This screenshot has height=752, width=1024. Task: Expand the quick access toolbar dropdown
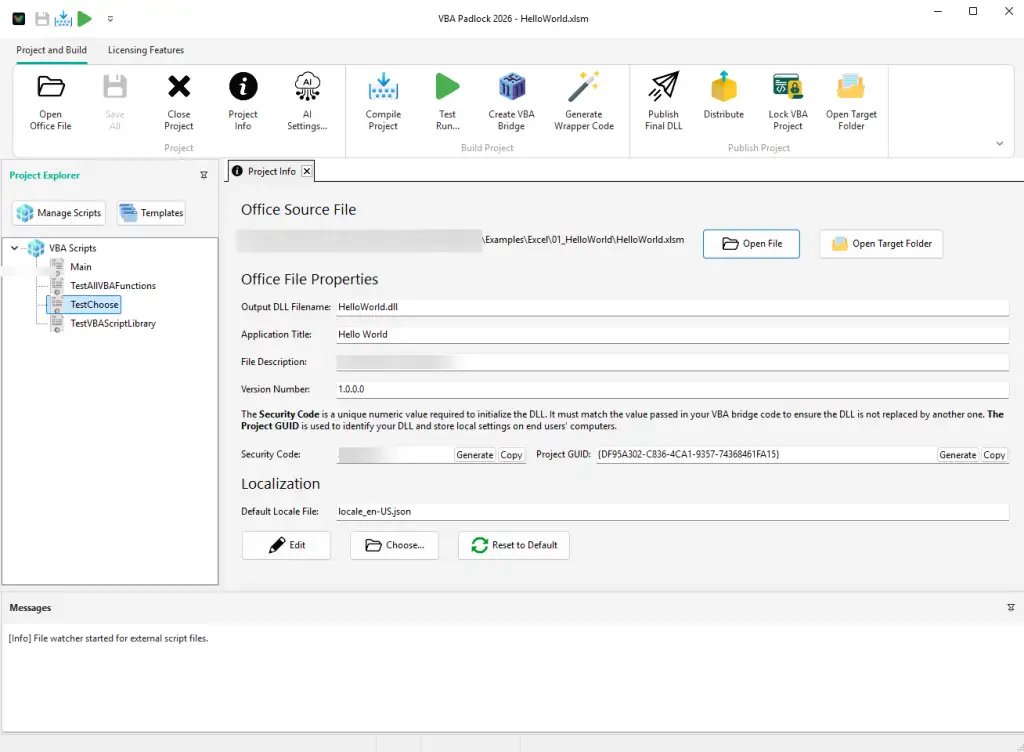(x=110, y=18)
